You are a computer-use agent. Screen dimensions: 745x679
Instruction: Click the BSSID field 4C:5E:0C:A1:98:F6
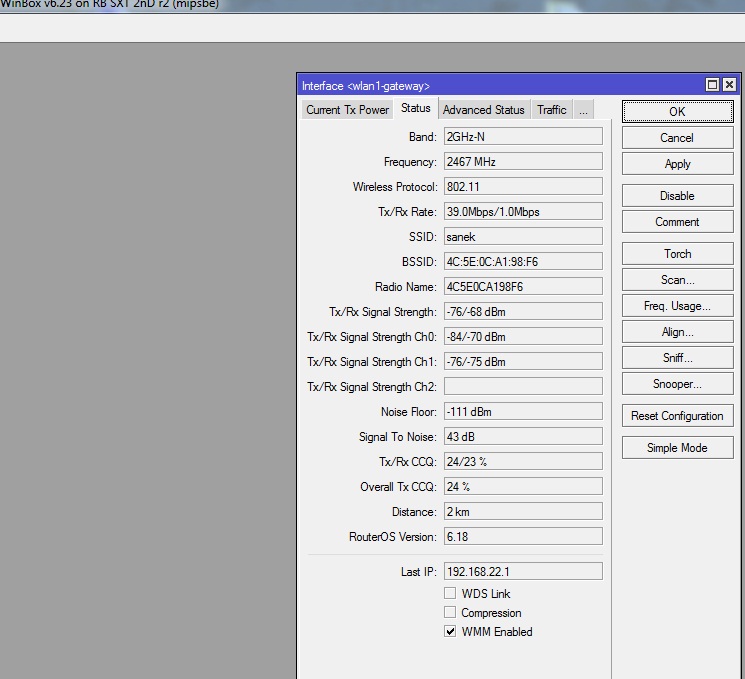(x=523, y=261)
